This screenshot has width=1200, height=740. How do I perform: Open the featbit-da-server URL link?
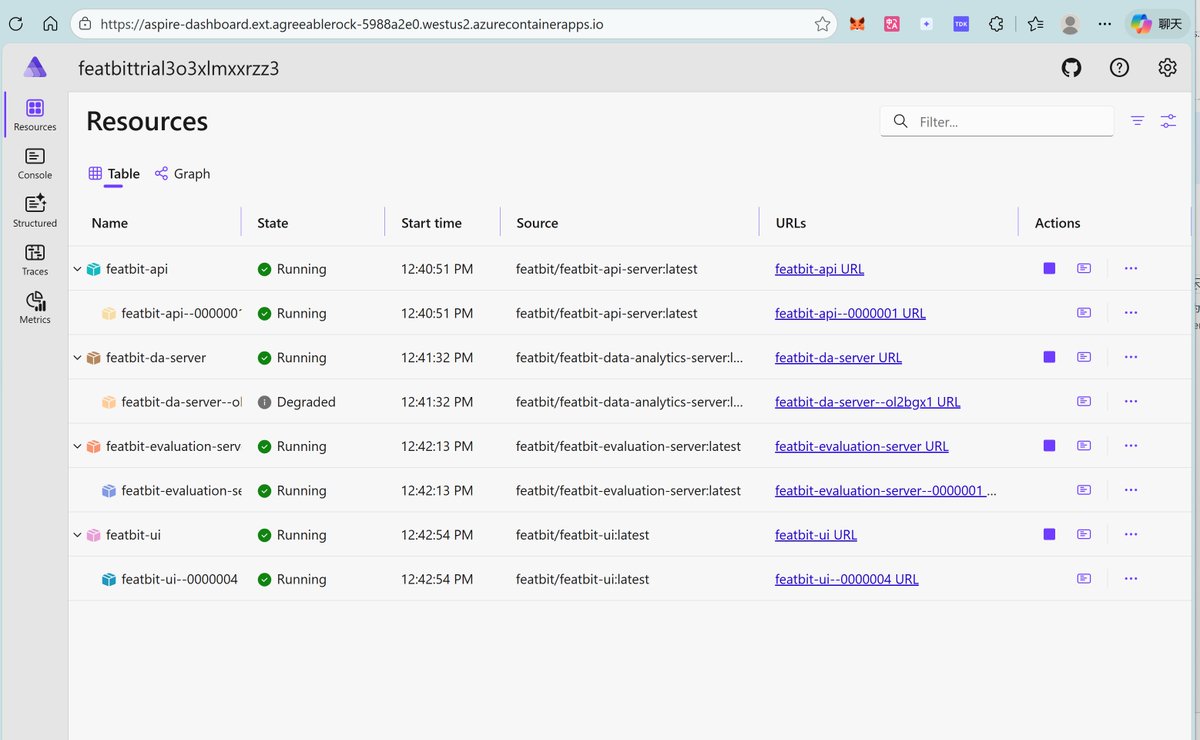838,357
